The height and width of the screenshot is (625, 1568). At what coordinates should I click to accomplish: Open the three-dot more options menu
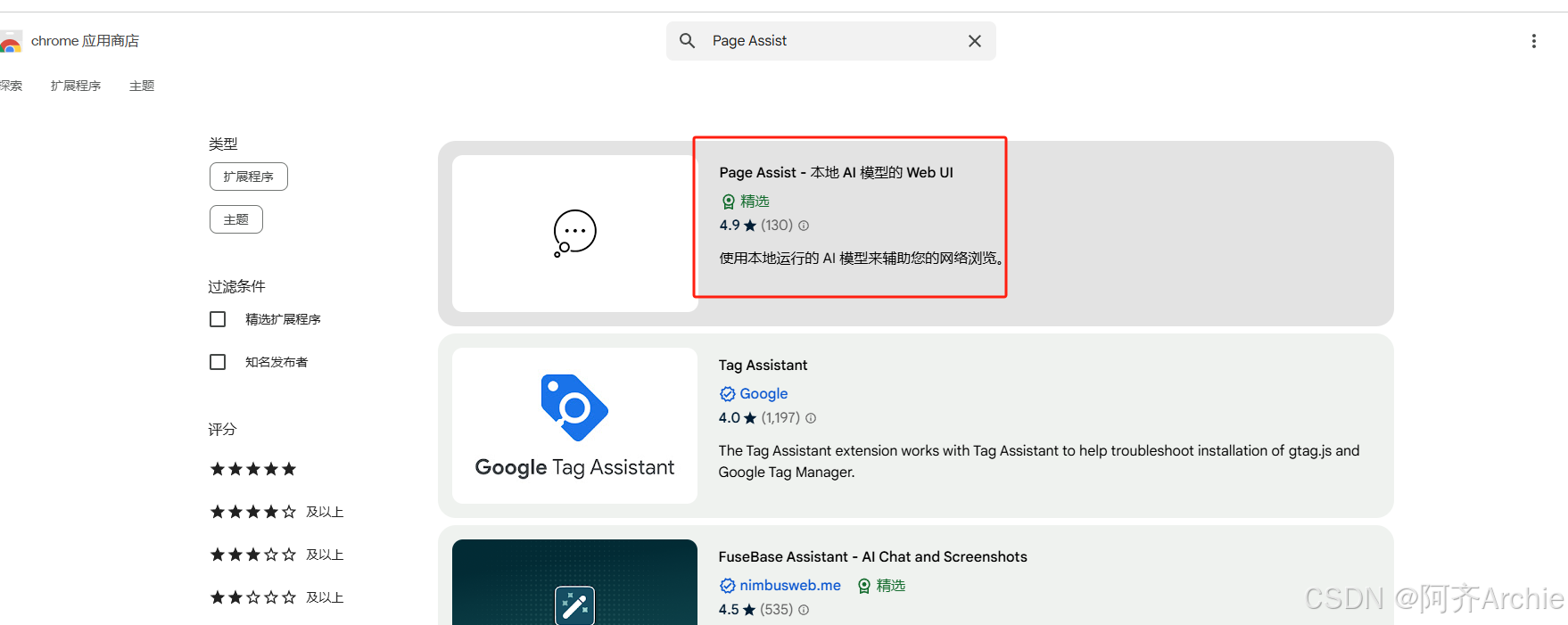(1534, 41)
